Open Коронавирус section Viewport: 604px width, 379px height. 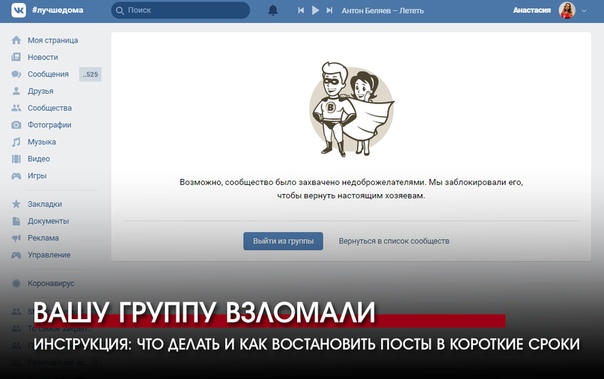(51, 283)
